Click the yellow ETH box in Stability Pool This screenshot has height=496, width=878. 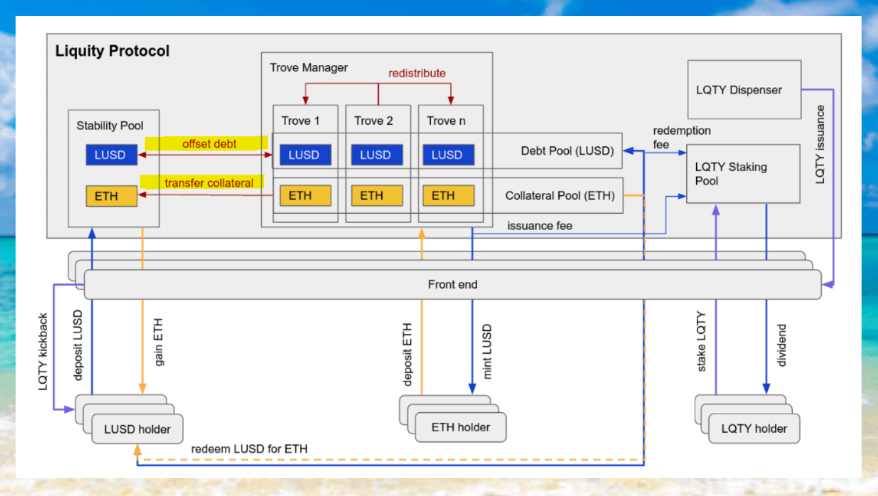click(110, 196)
